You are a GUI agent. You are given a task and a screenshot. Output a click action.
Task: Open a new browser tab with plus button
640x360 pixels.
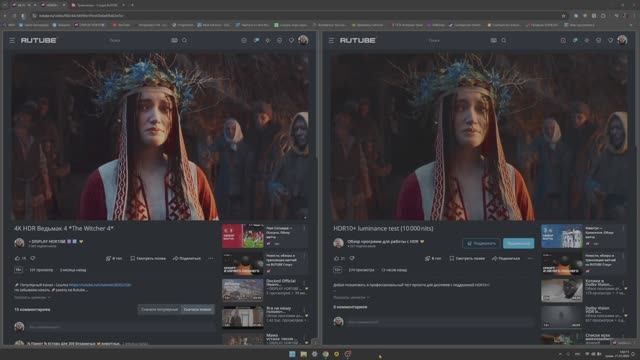coord(132,5)
